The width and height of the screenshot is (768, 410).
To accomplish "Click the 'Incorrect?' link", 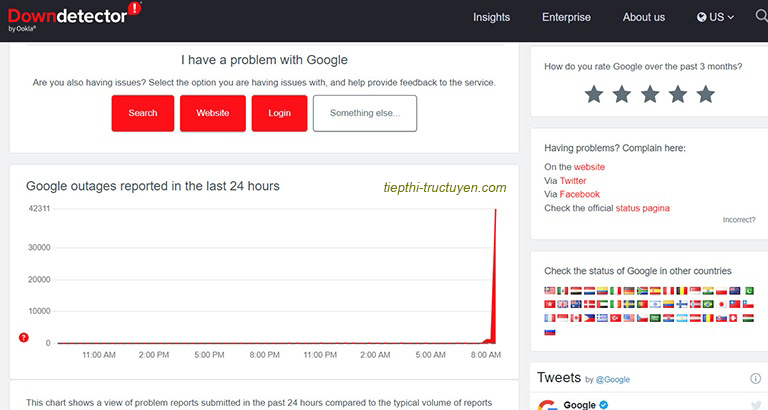I will pyautogui.click(x=739, y=220).
